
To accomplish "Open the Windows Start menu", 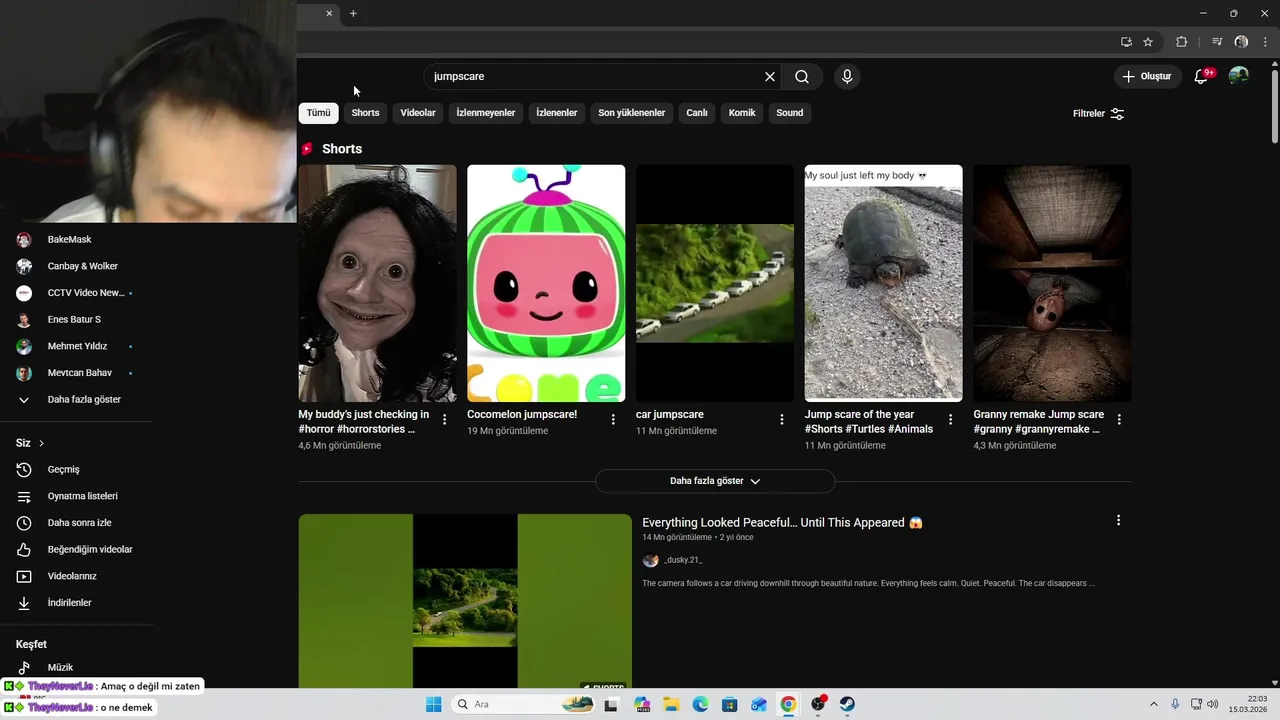I will click(x=433, y=704).
